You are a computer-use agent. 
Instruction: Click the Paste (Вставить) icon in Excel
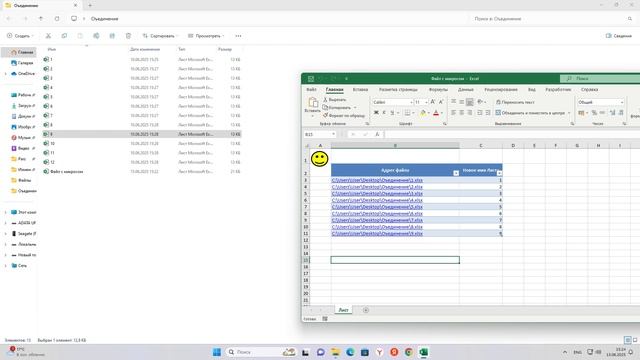click(x=313, y=102)
